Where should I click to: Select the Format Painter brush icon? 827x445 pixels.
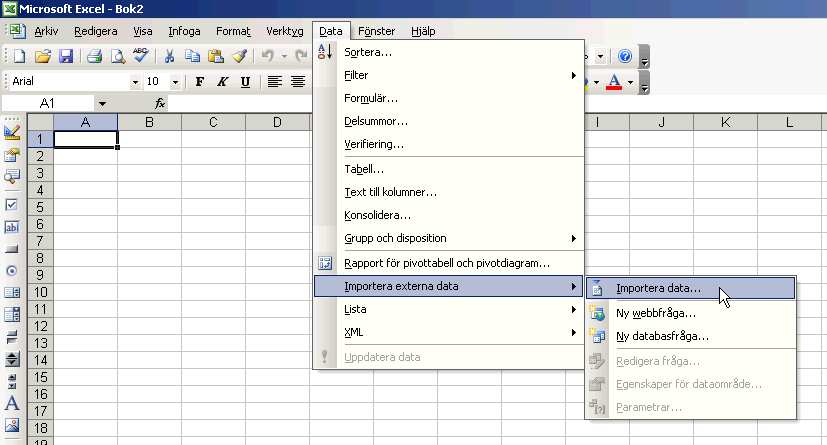(x=239, y=56)
